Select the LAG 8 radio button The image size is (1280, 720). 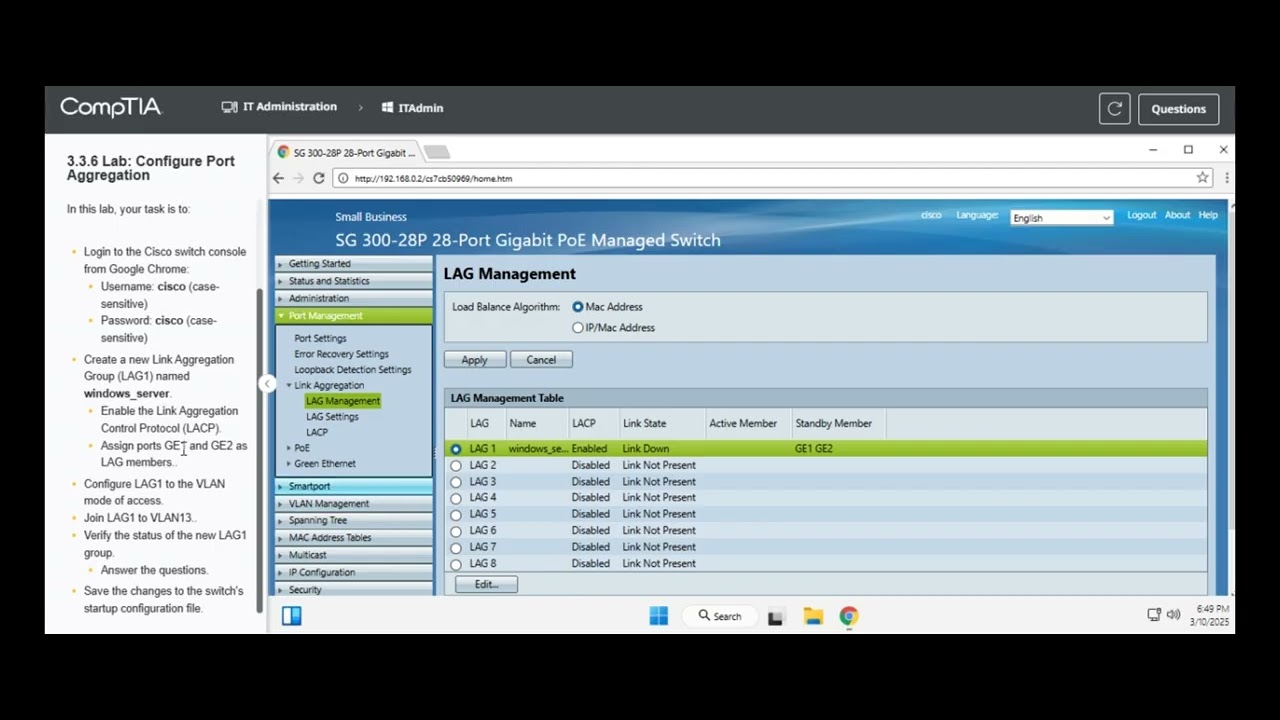tap(456, 564)
